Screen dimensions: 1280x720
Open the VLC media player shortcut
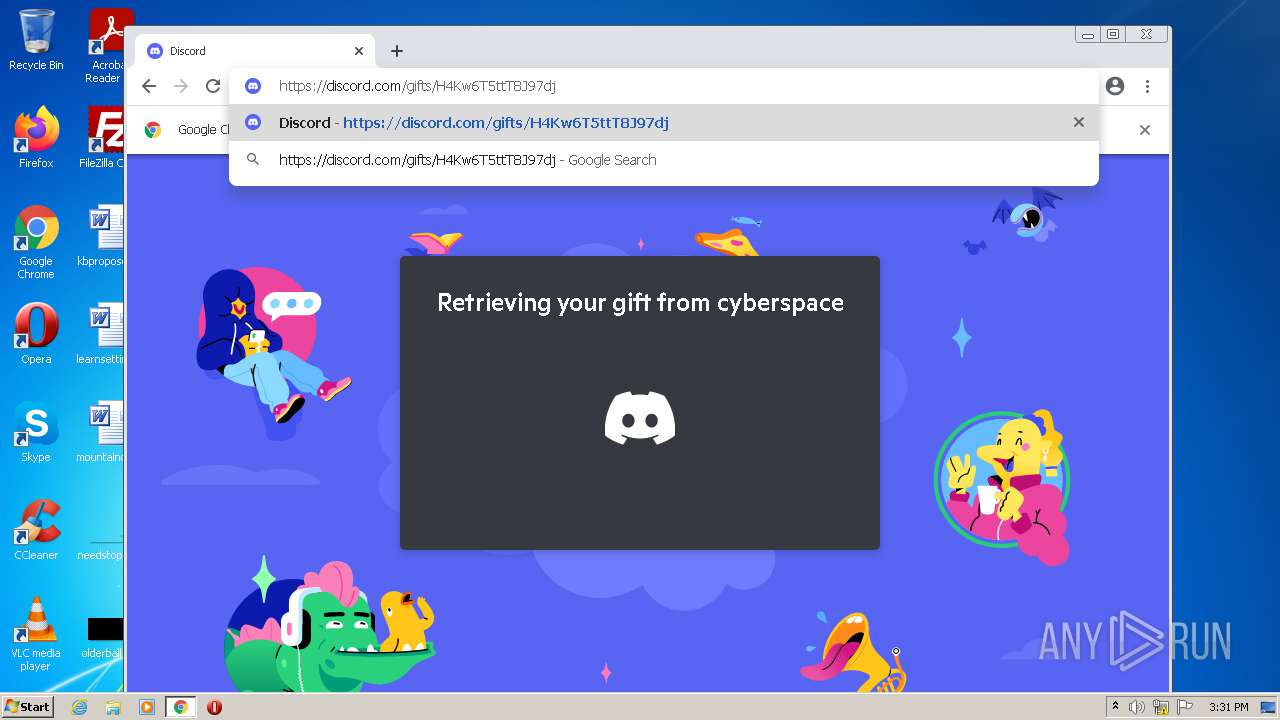pos(36,634)
